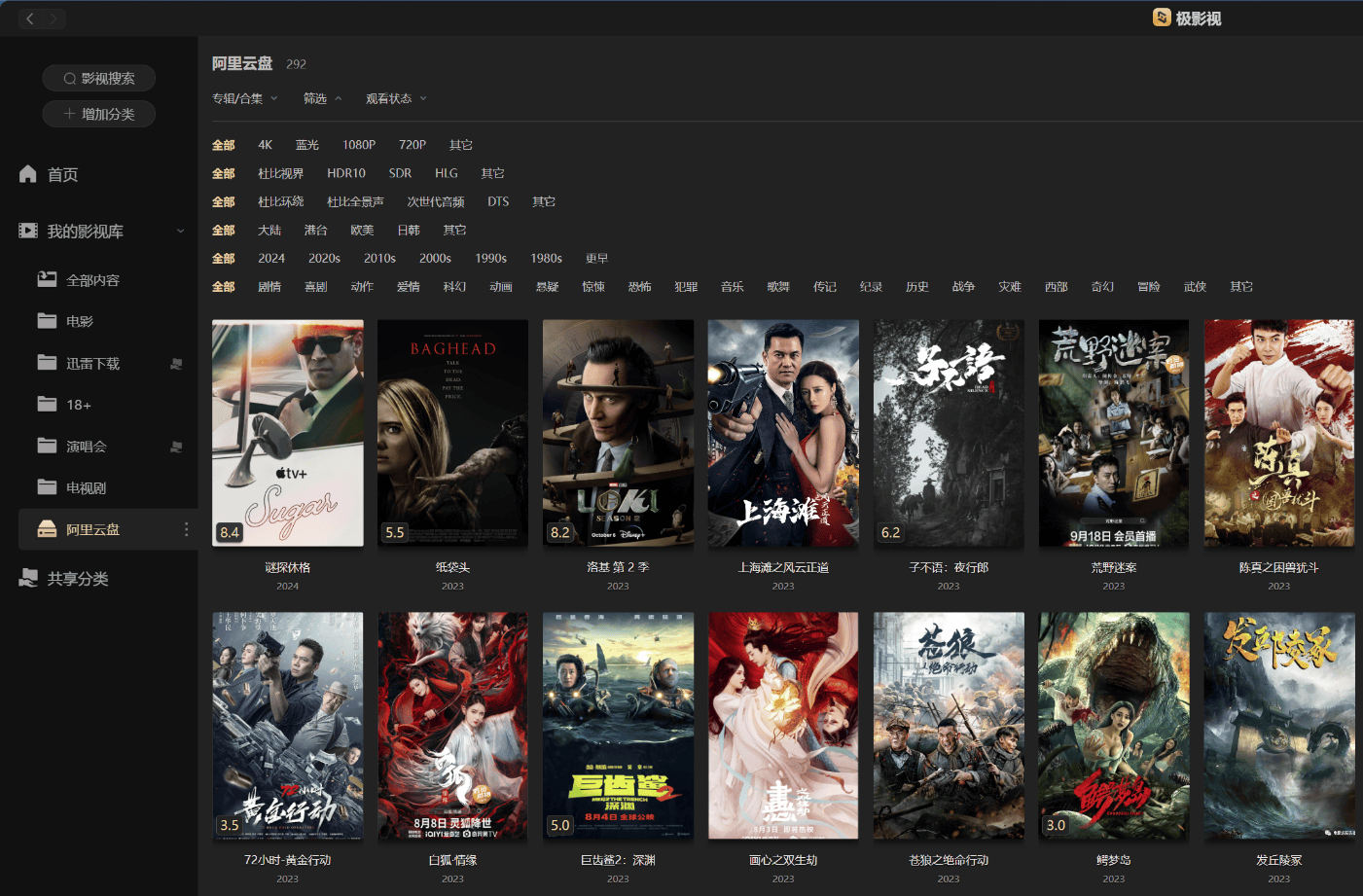Go back with the left arrow button
Viewport: 1363px width, 896px height.
[30, 18]
